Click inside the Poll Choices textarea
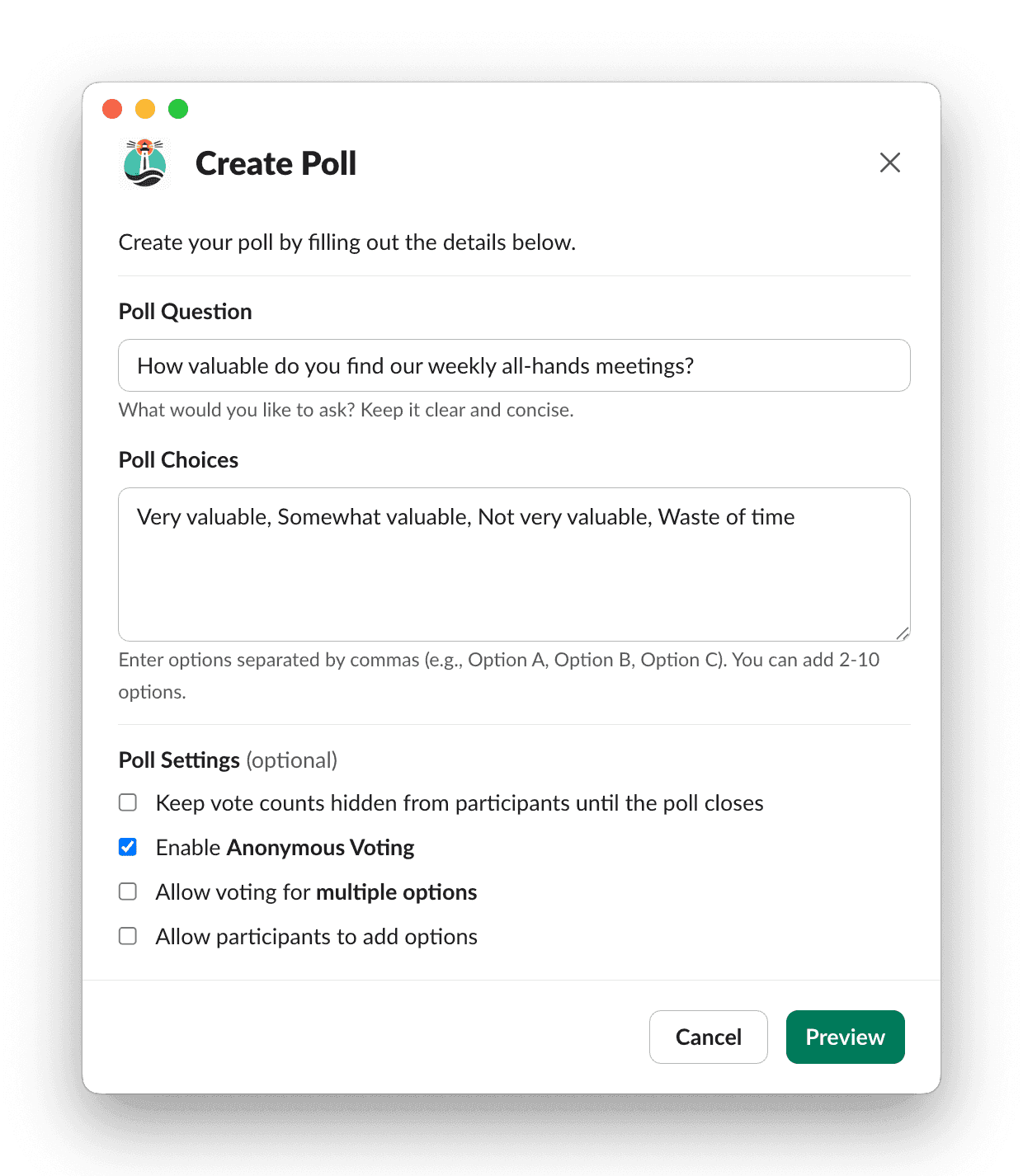This screenshot has width=1023, height=1176. coord(514,564)
